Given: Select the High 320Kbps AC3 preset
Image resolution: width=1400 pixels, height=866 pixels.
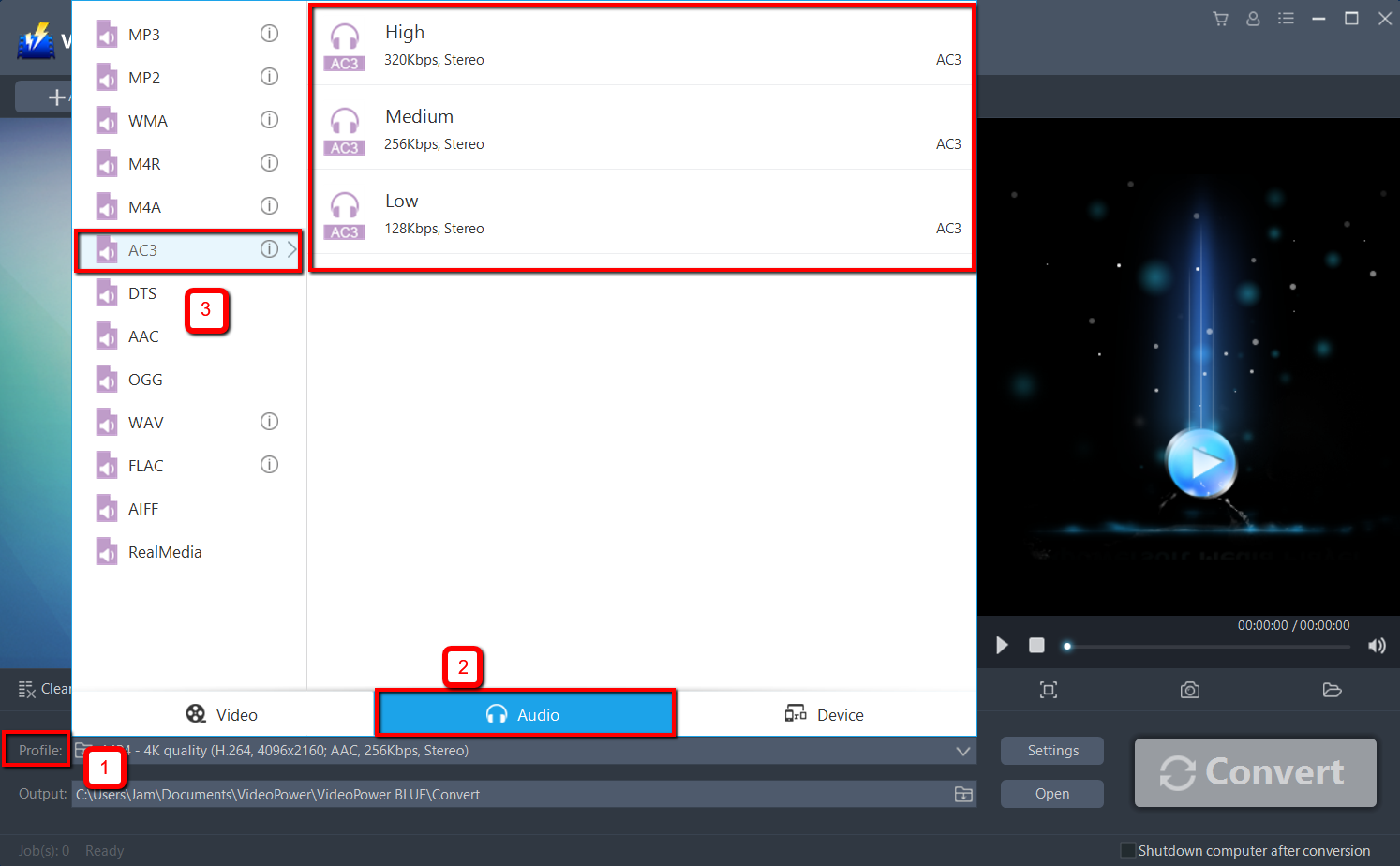Looking at the screenshot, I should tap(642, 43).
